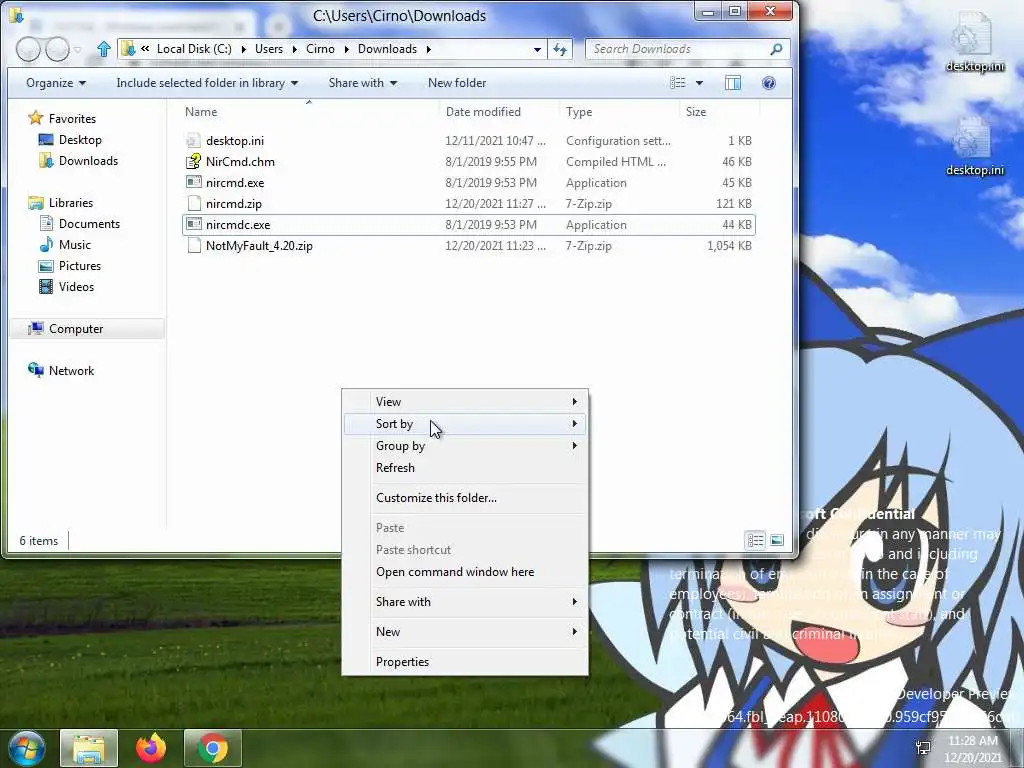Open Chrome from the taskbar

213,748
